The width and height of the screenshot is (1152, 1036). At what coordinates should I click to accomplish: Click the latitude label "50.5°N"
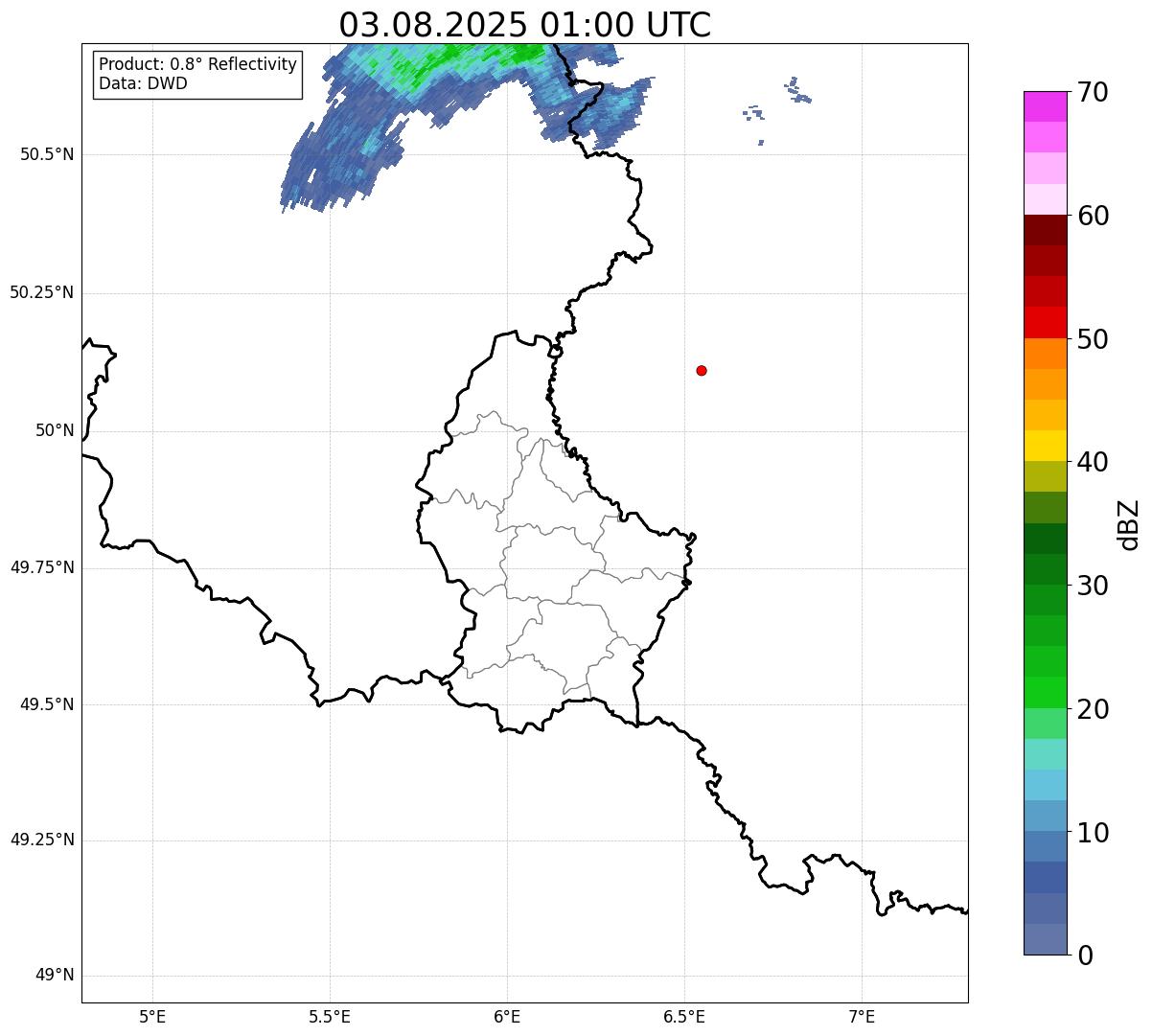[x=47, y=154]
